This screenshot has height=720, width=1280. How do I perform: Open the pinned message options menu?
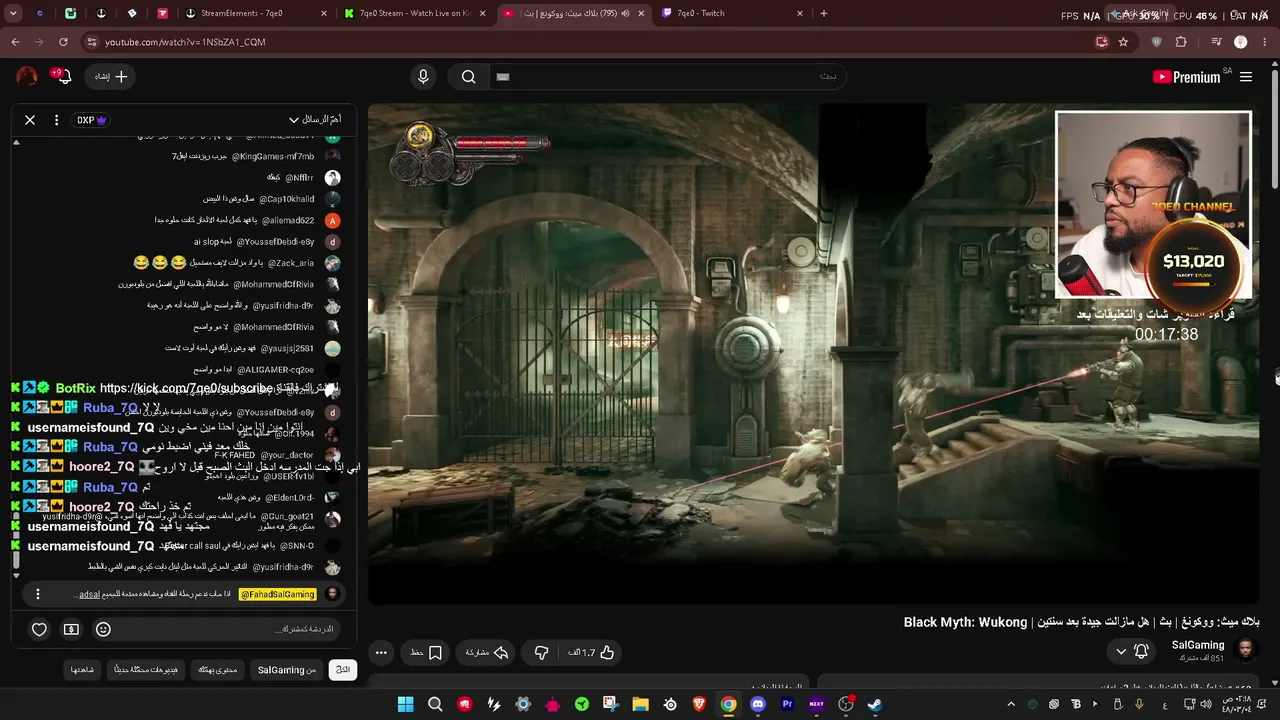[38, 594]
